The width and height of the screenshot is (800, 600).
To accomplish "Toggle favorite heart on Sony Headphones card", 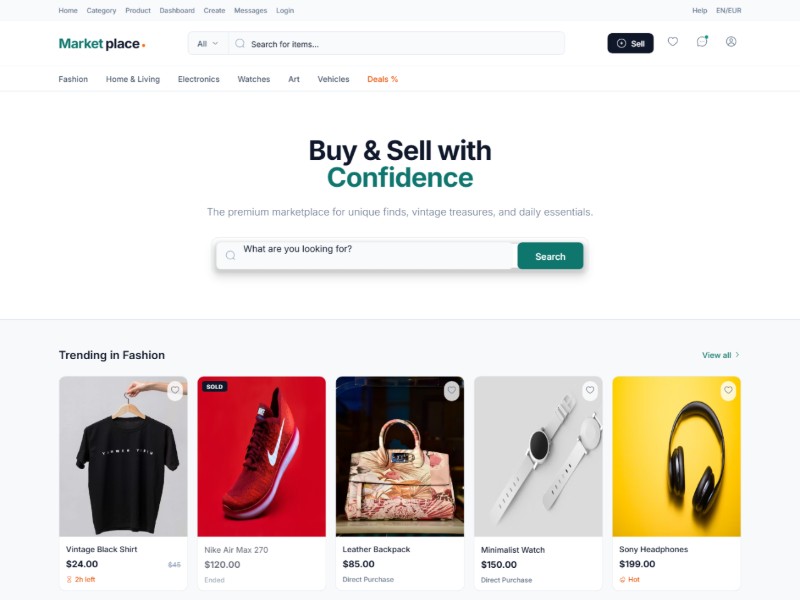I will (x=728, y=391).
